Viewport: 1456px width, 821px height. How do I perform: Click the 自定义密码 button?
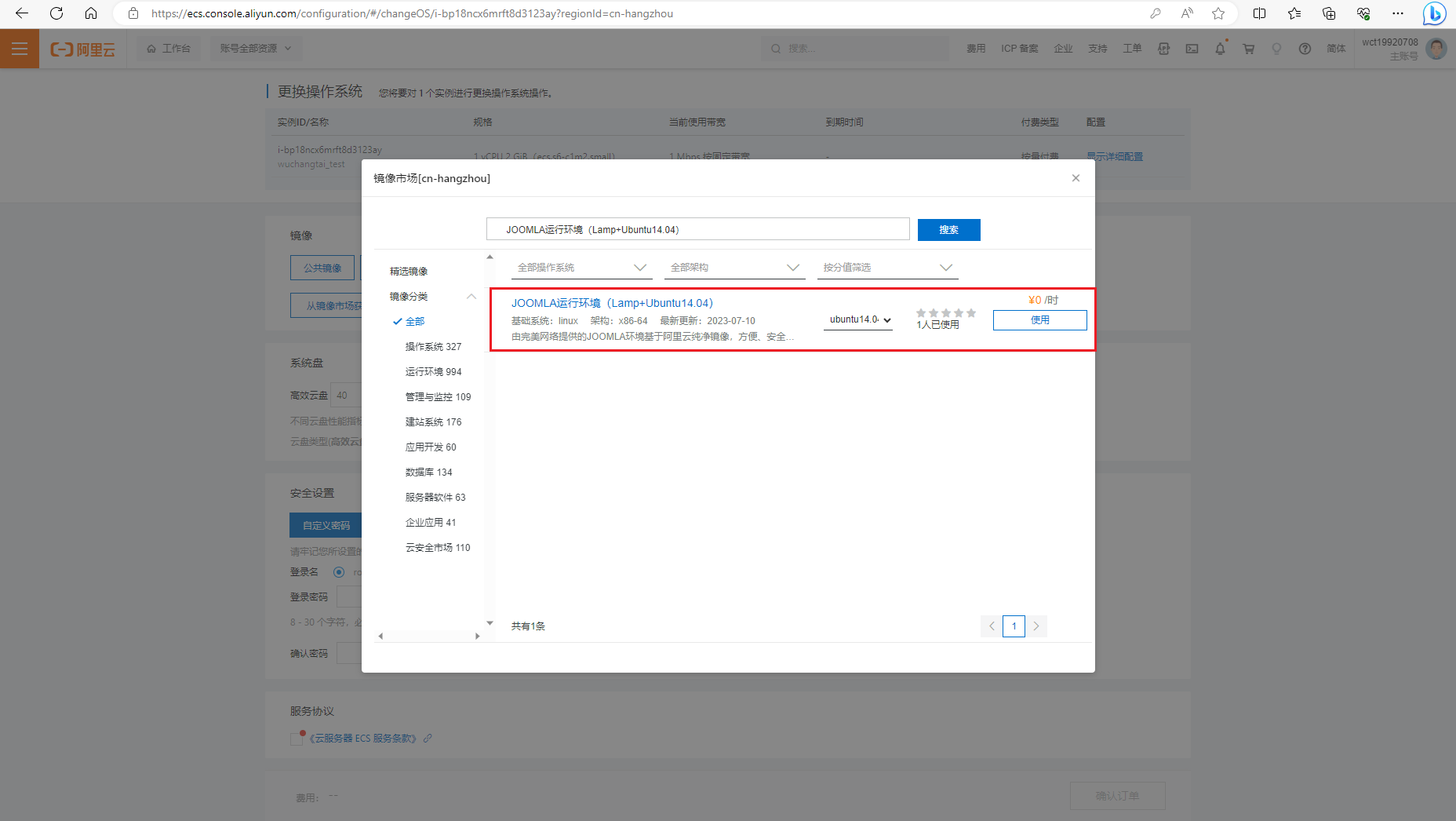coord(326,525)
